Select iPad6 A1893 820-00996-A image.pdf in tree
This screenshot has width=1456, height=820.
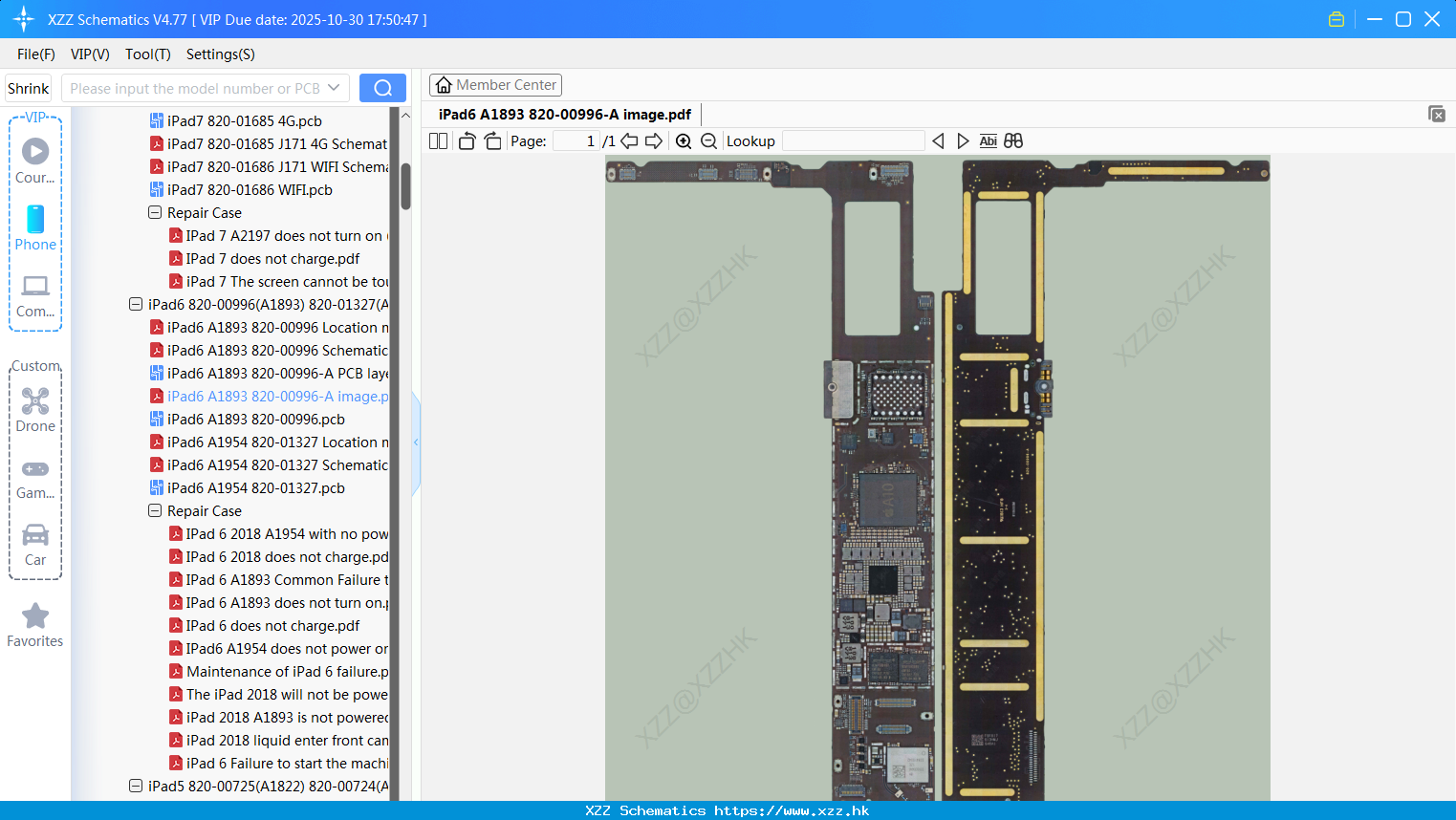coord(269,396)
